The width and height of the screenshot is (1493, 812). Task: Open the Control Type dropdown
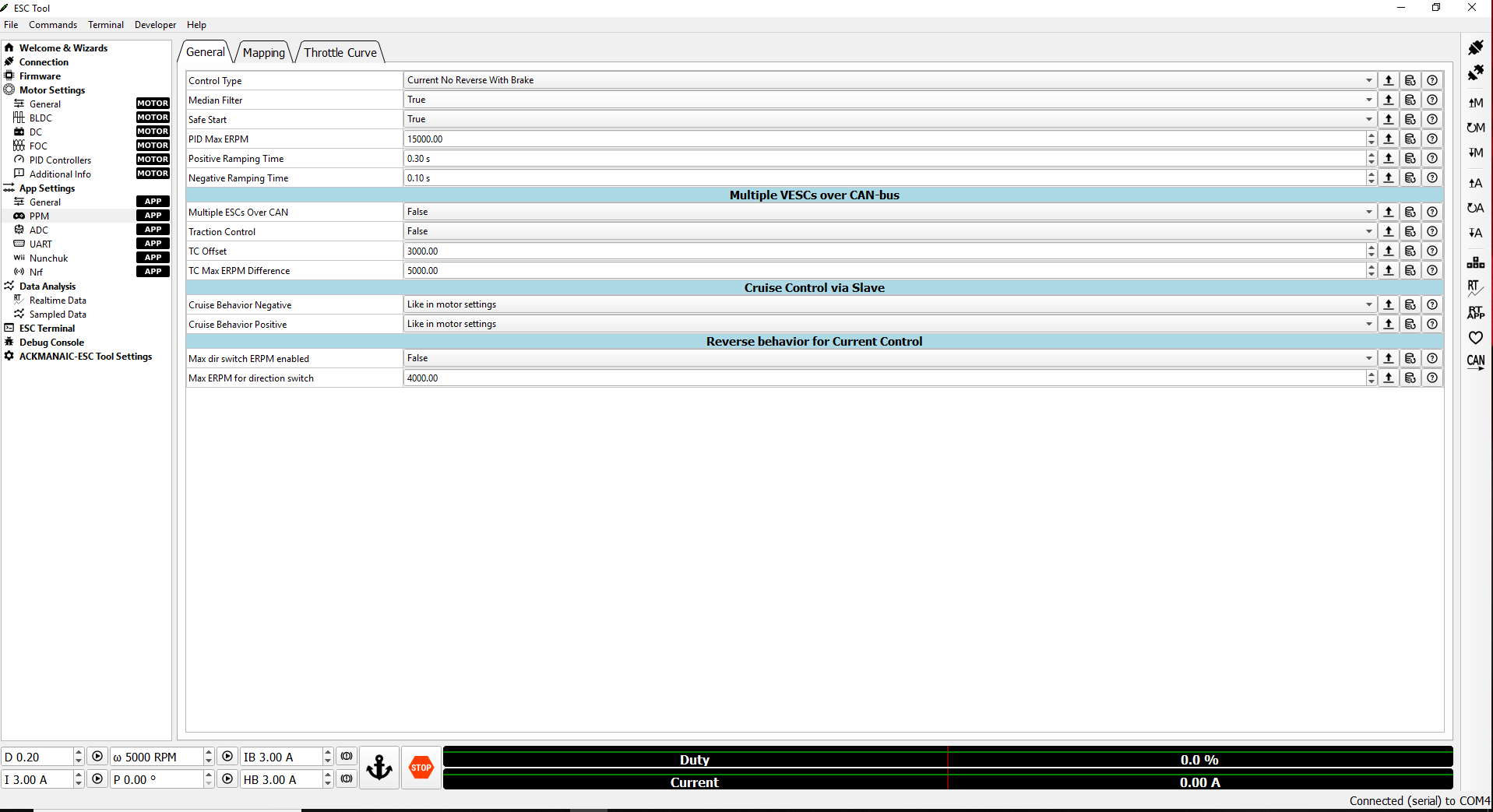pyautogui.click(x=889, y=80)
